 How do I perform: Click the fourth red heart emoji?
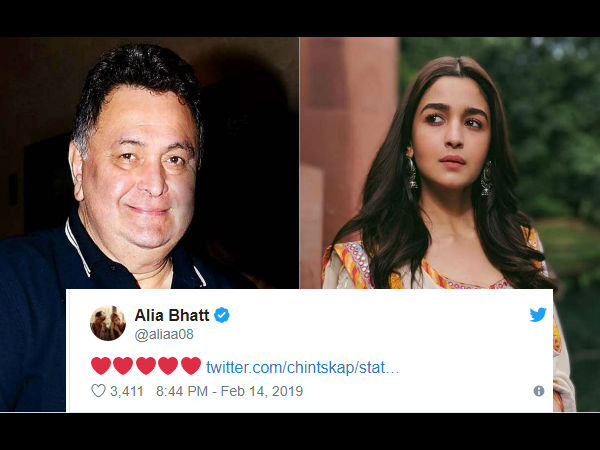coord(168,366)
